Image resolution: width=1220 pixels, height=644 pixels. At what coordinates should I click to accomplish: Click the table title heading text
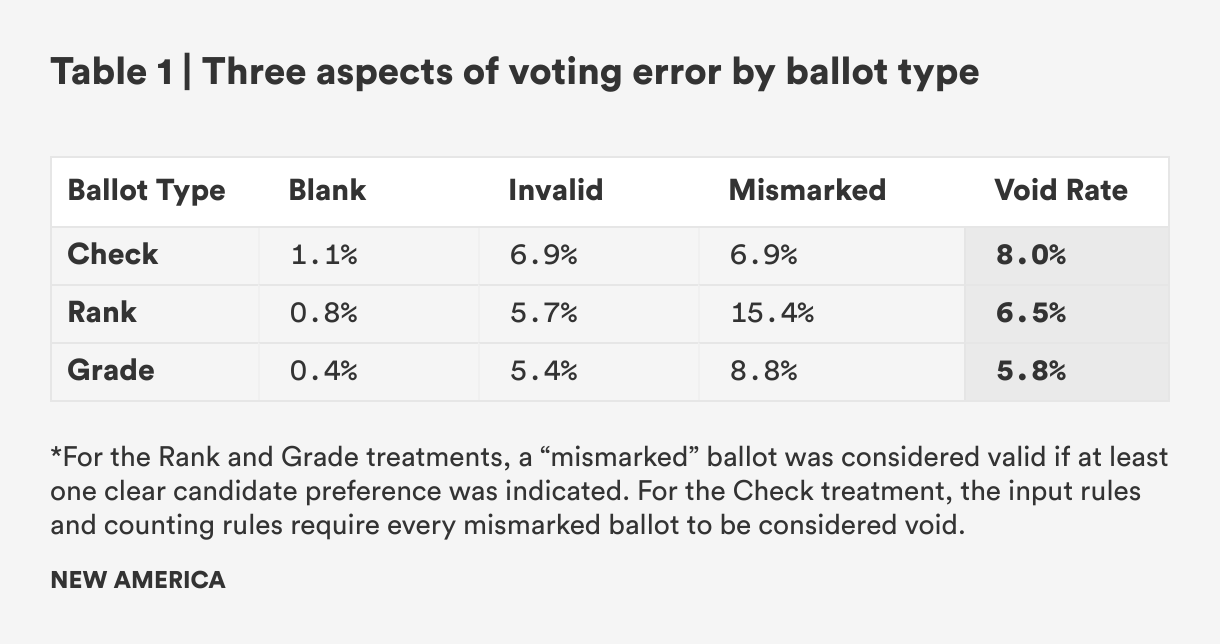click(x=514, y=72)
